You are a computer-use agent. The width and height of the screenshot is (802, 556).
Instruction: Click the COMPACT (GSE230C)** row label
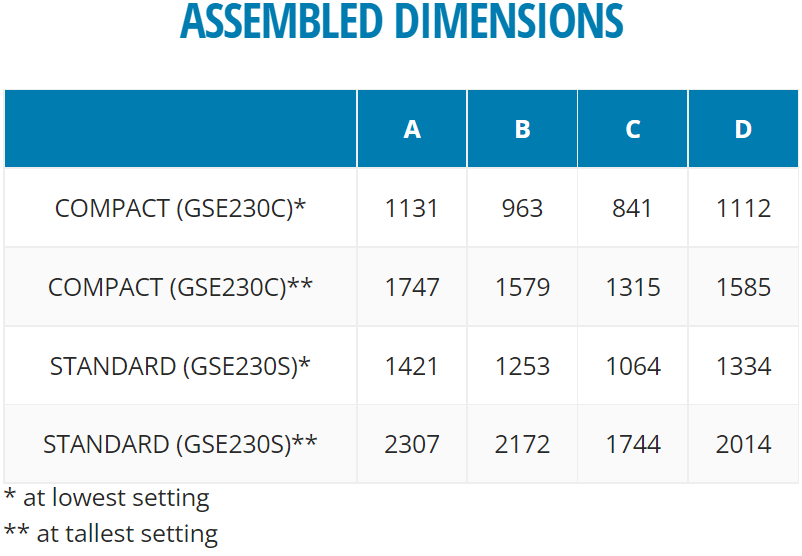pos(180,287)
